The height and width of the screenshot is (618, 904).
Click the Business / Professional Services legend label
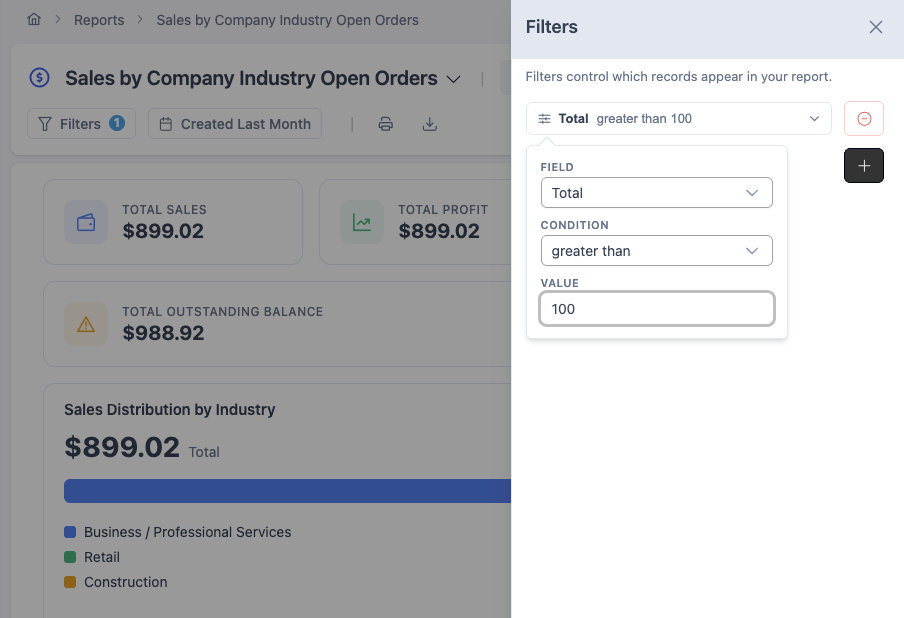[x=187, y=532]
